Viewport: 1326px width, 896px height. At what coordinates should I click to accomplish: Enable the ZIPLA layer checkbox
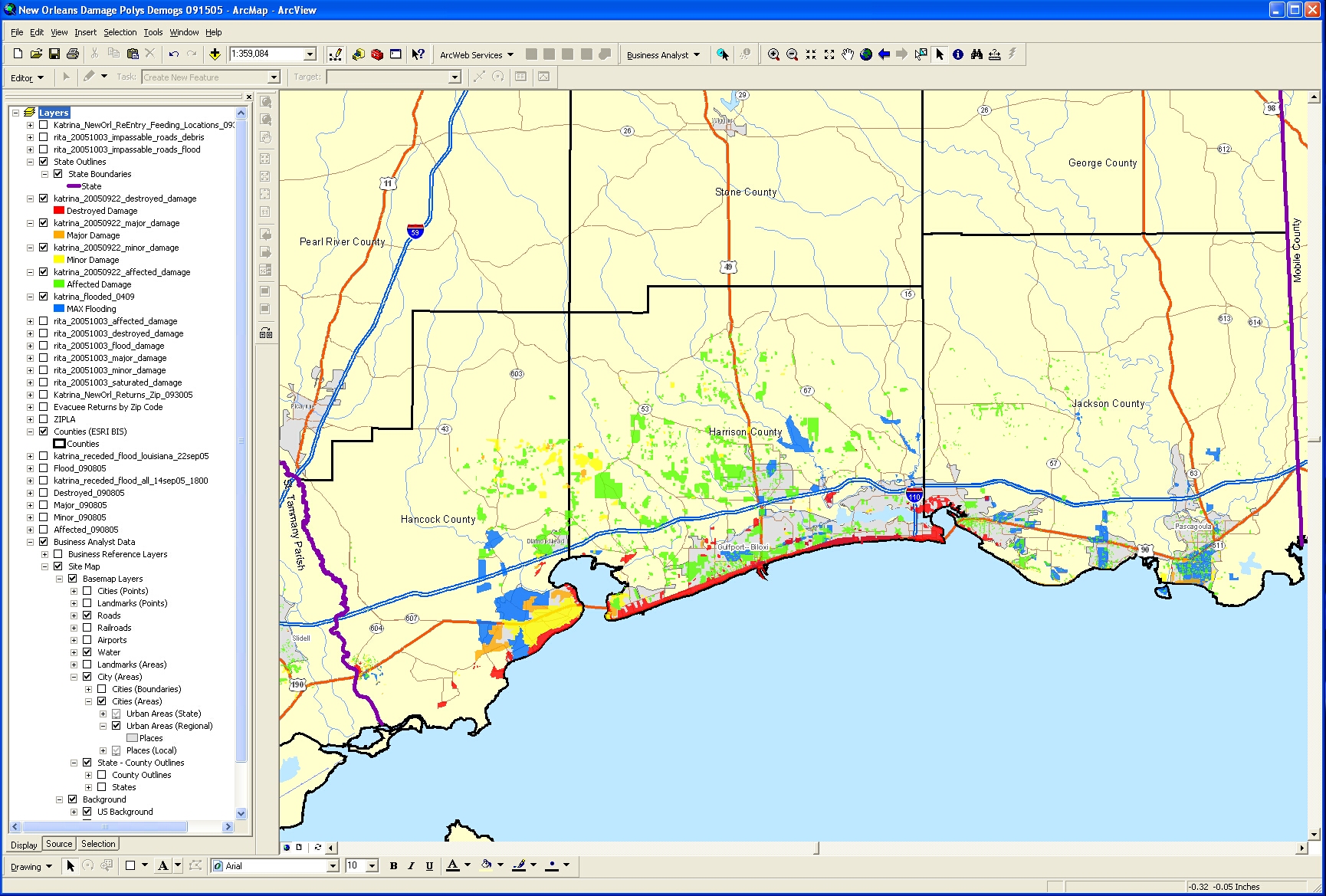(44, 419)
